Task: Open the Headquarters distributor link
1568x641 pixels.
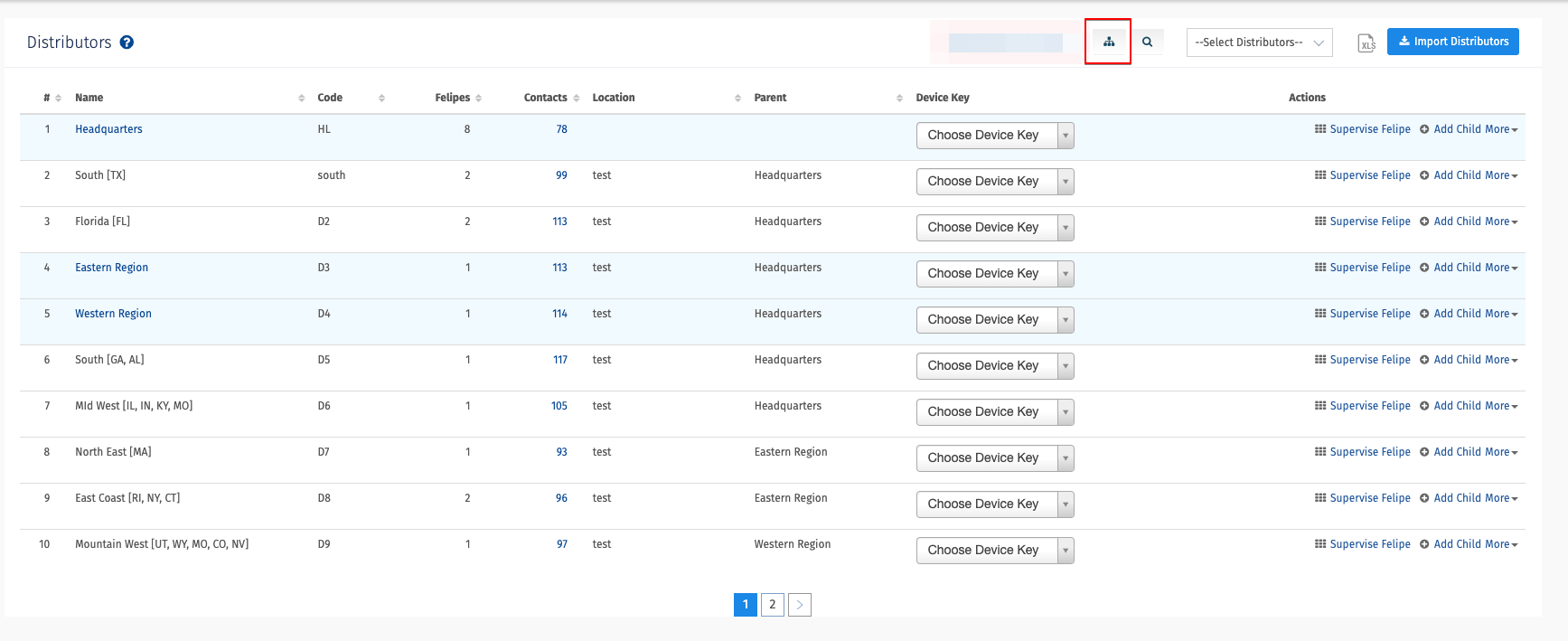Action: [x=108, y=129]
